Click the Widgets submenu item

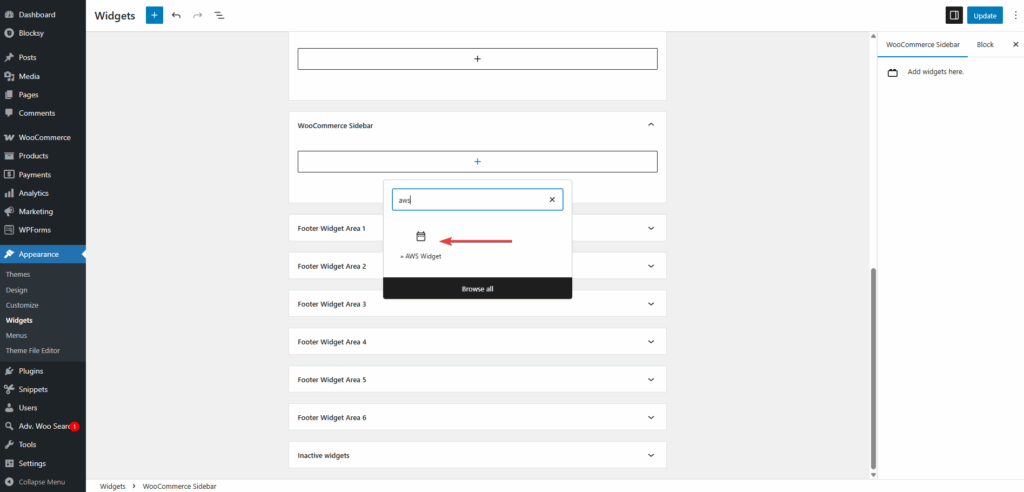coord(19,320)
